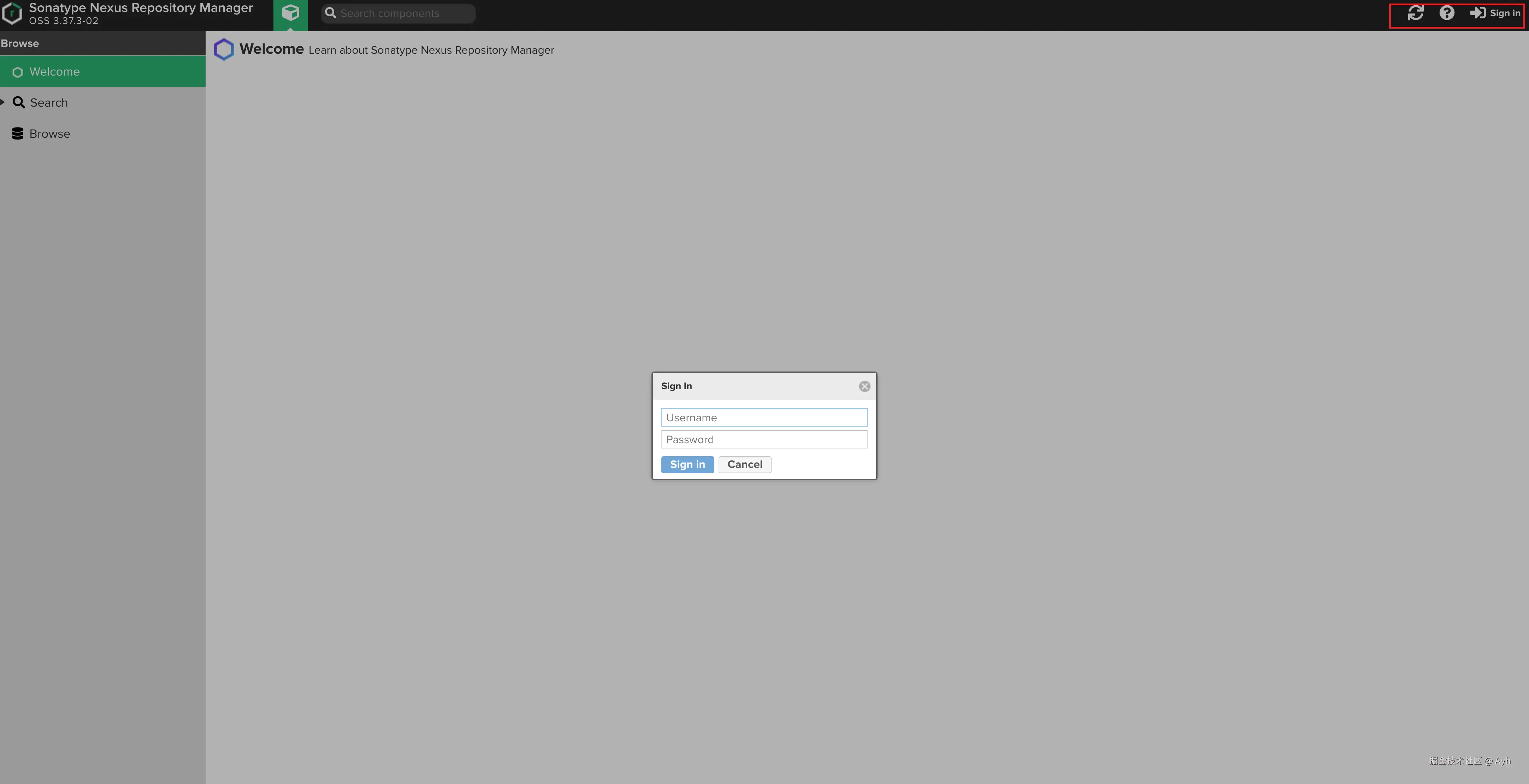Open the Search item in the sidebar

(x=49, y=103)
